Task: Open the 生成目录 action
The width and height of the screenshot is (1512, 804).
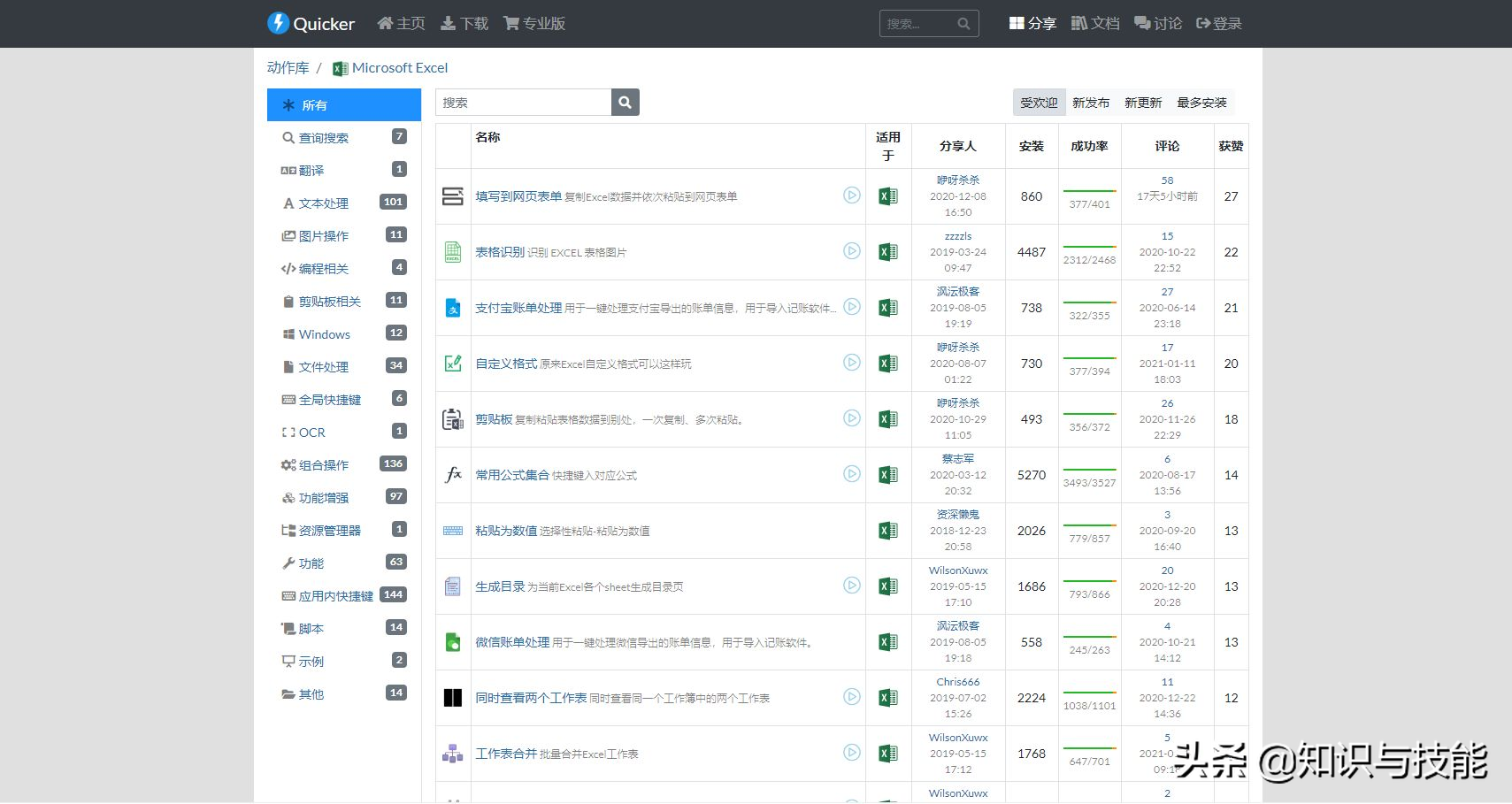Action: [500, 586]
